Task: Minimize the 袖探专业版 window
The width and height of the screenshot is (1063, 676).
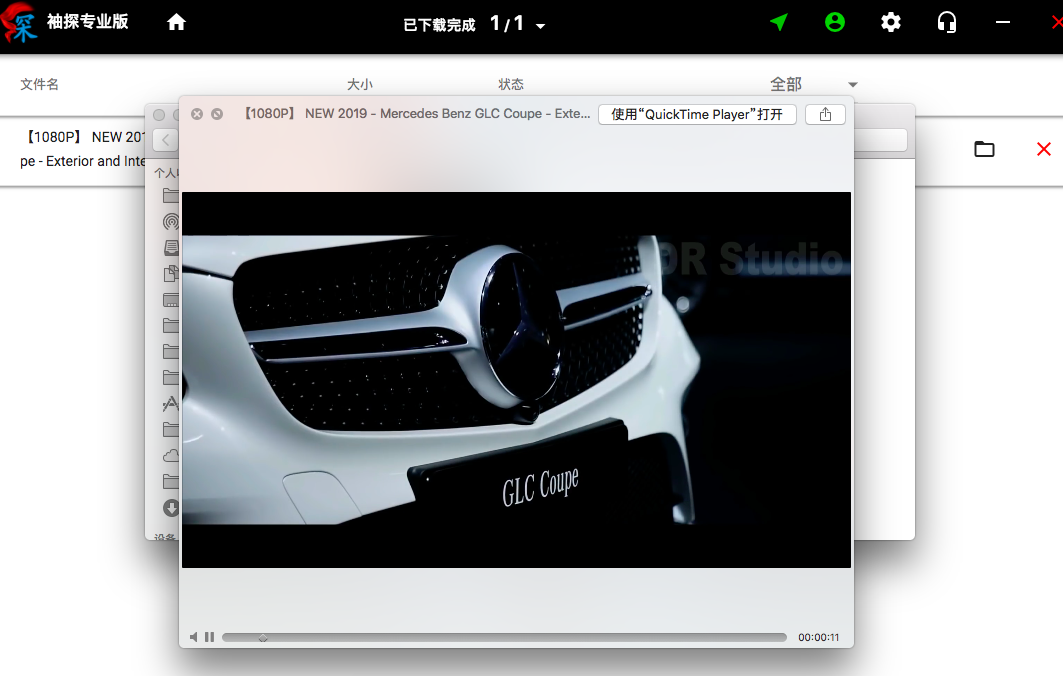Action: click(x=1003, y=22)
